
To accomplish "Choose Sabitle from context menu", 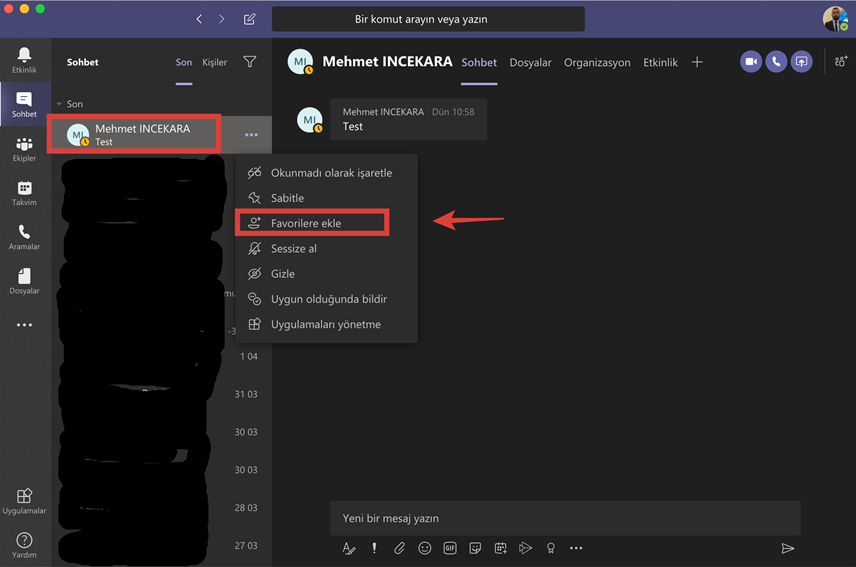I will click(x=326, y=198).
